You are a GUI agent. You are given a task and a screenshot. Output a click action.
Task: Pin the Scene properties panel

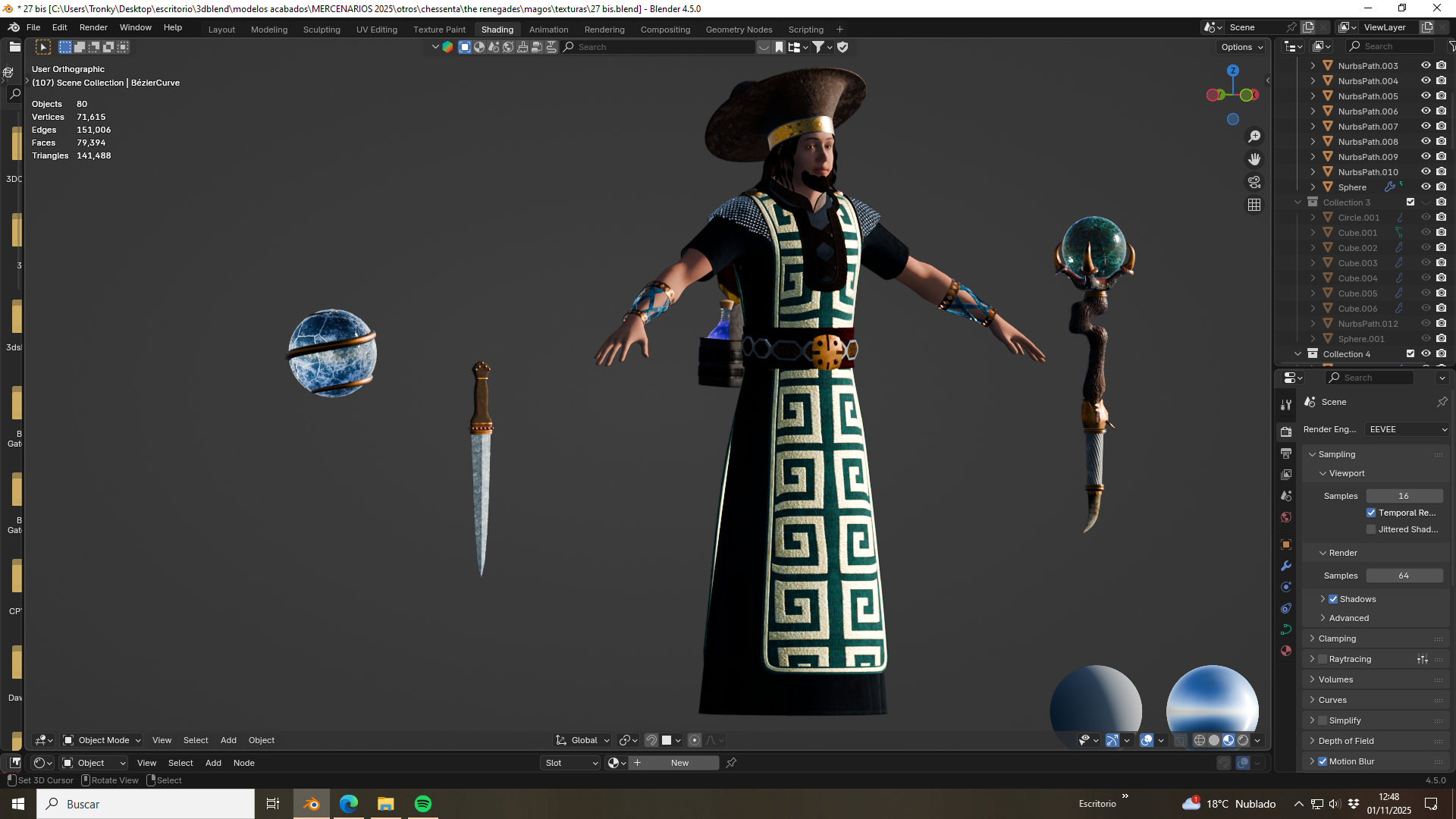pos(1442,402)
